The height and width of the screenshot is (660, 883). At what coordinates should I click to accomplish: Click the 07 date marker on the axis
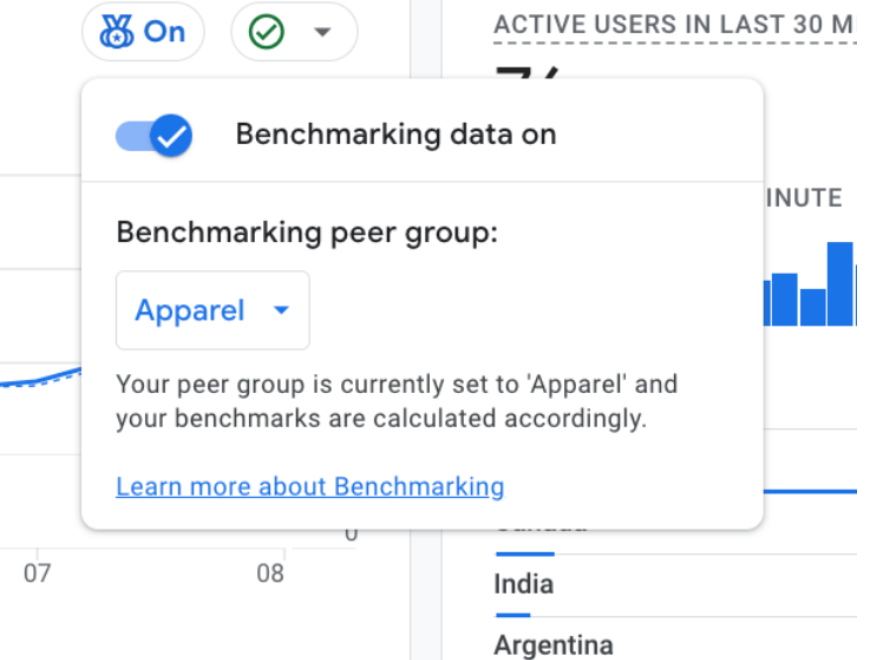coord(37,574)
